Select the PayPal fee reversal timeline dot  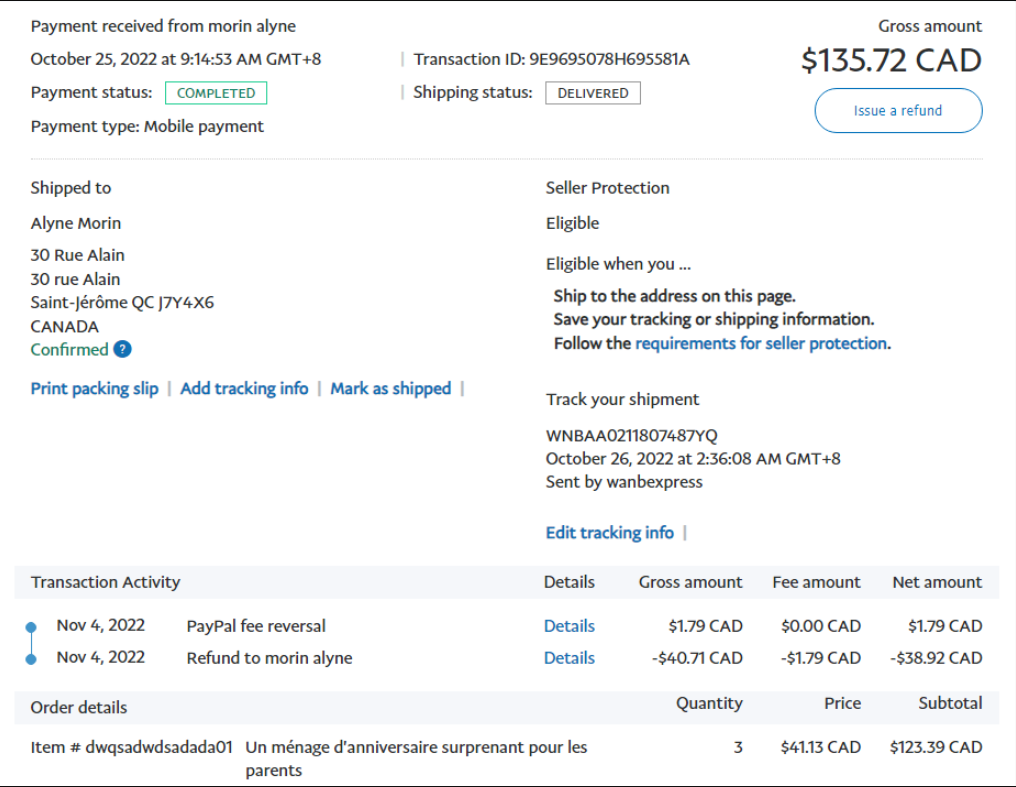pos(31,627)
